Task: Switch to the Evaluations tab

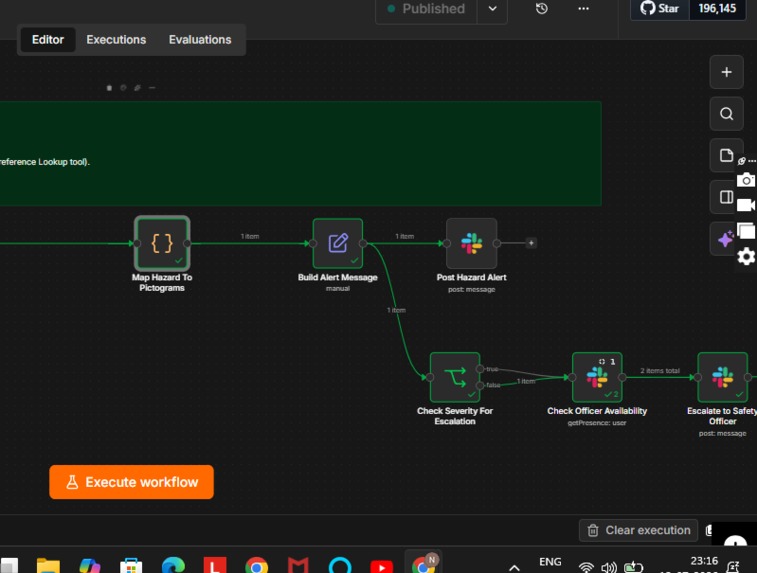Action: (x=200, y=40)
